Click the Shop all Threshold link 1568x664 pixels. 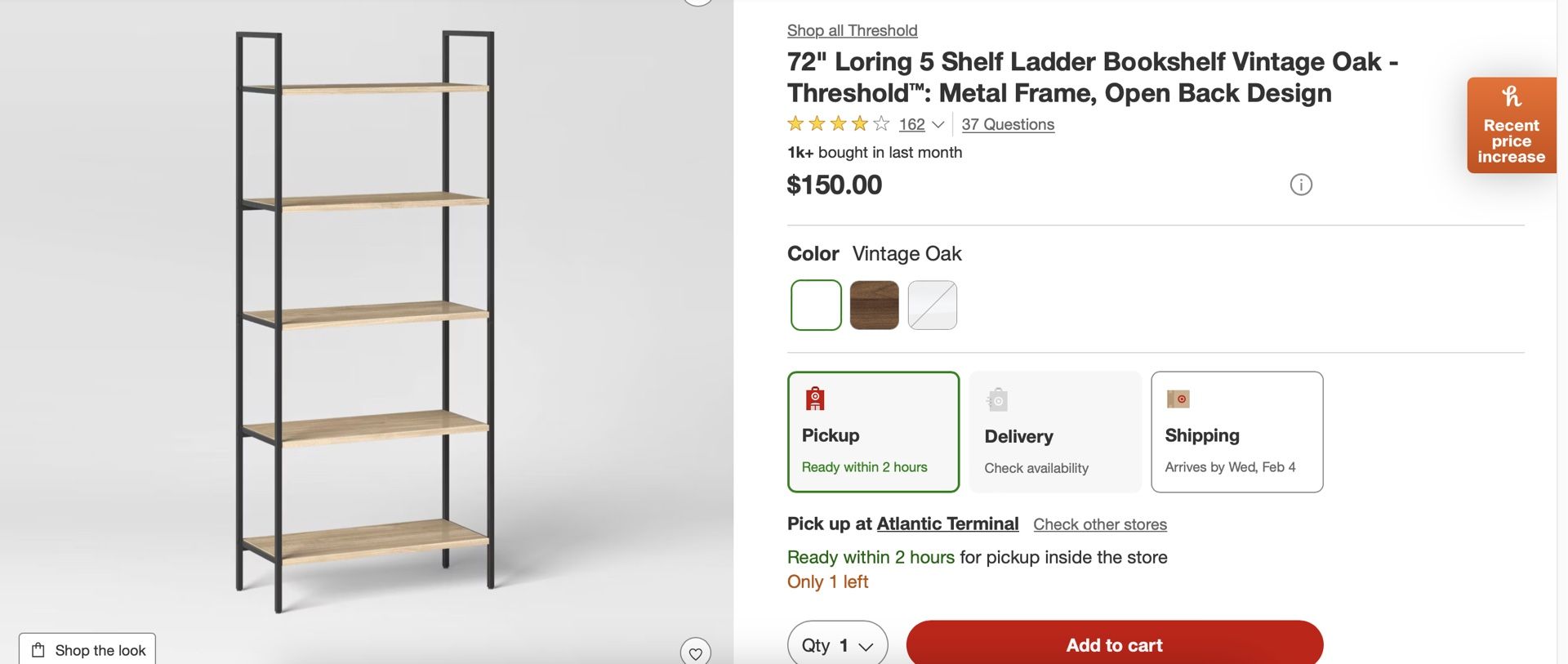(x=852, y=31)
